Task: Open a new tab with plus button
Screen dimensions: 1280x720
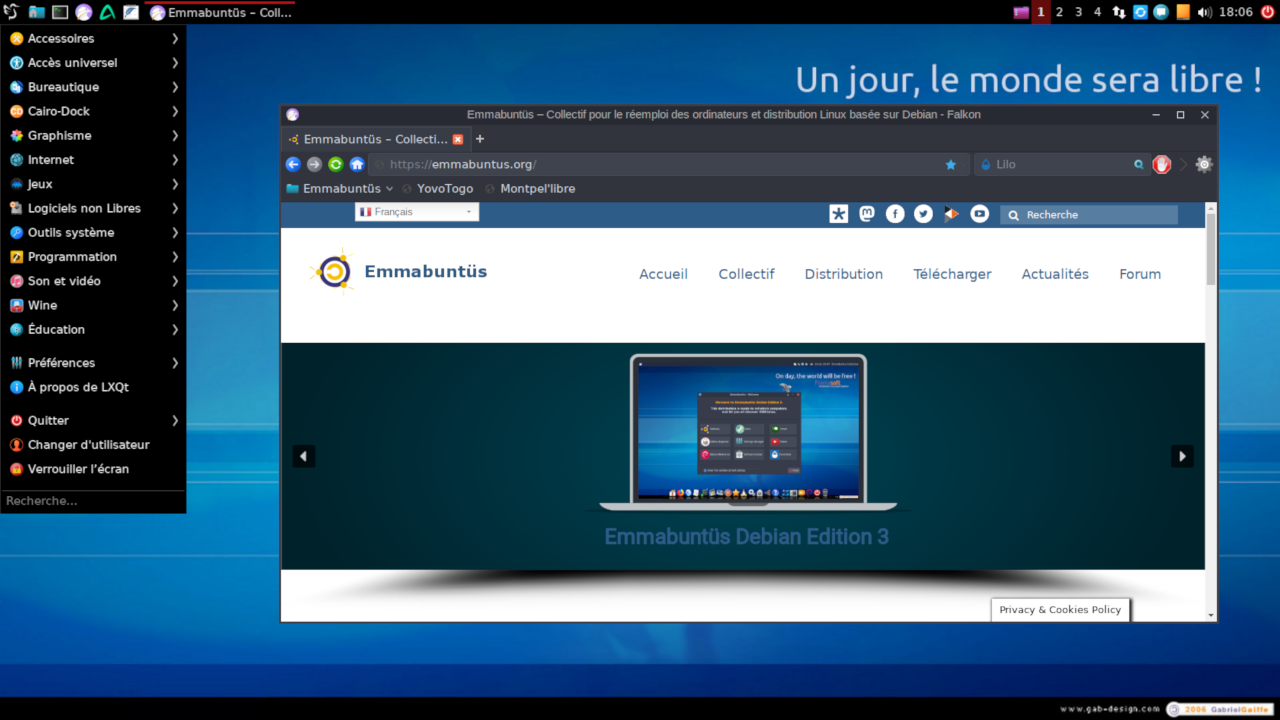Action: click(480, 139)
